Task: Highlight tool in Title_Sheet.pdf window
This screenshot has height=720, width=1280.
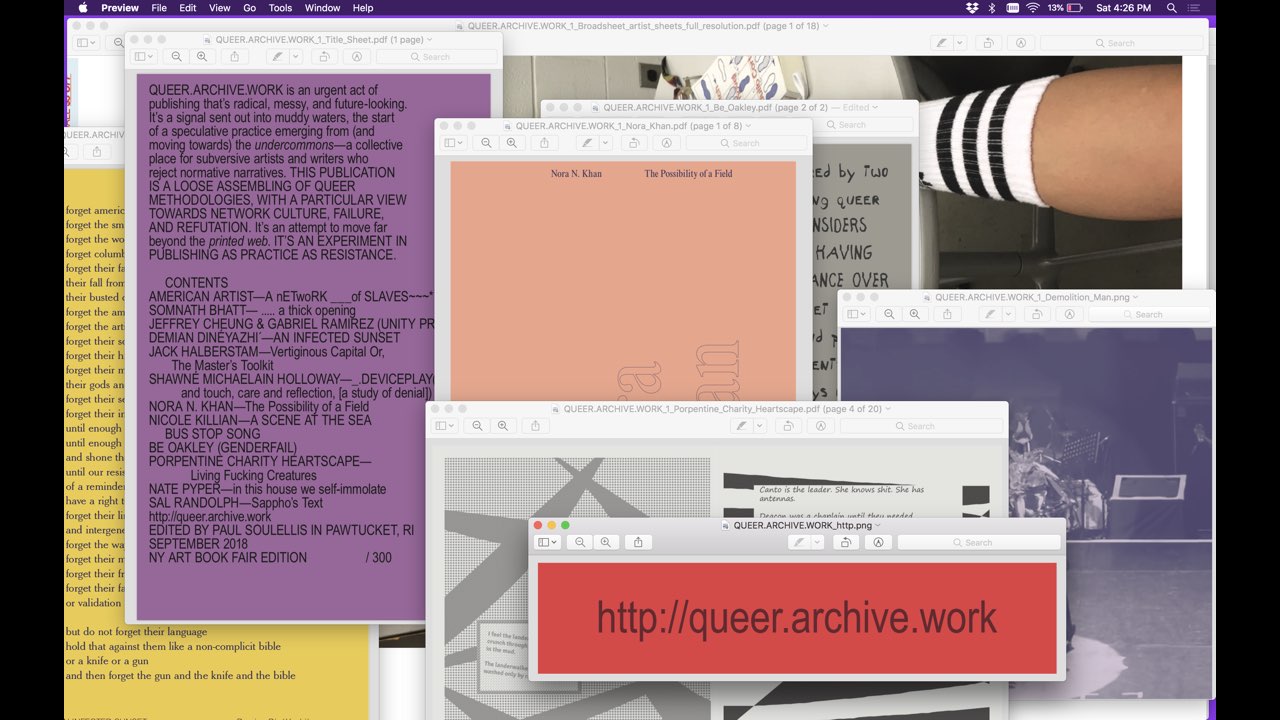Action: coord(279,57)
